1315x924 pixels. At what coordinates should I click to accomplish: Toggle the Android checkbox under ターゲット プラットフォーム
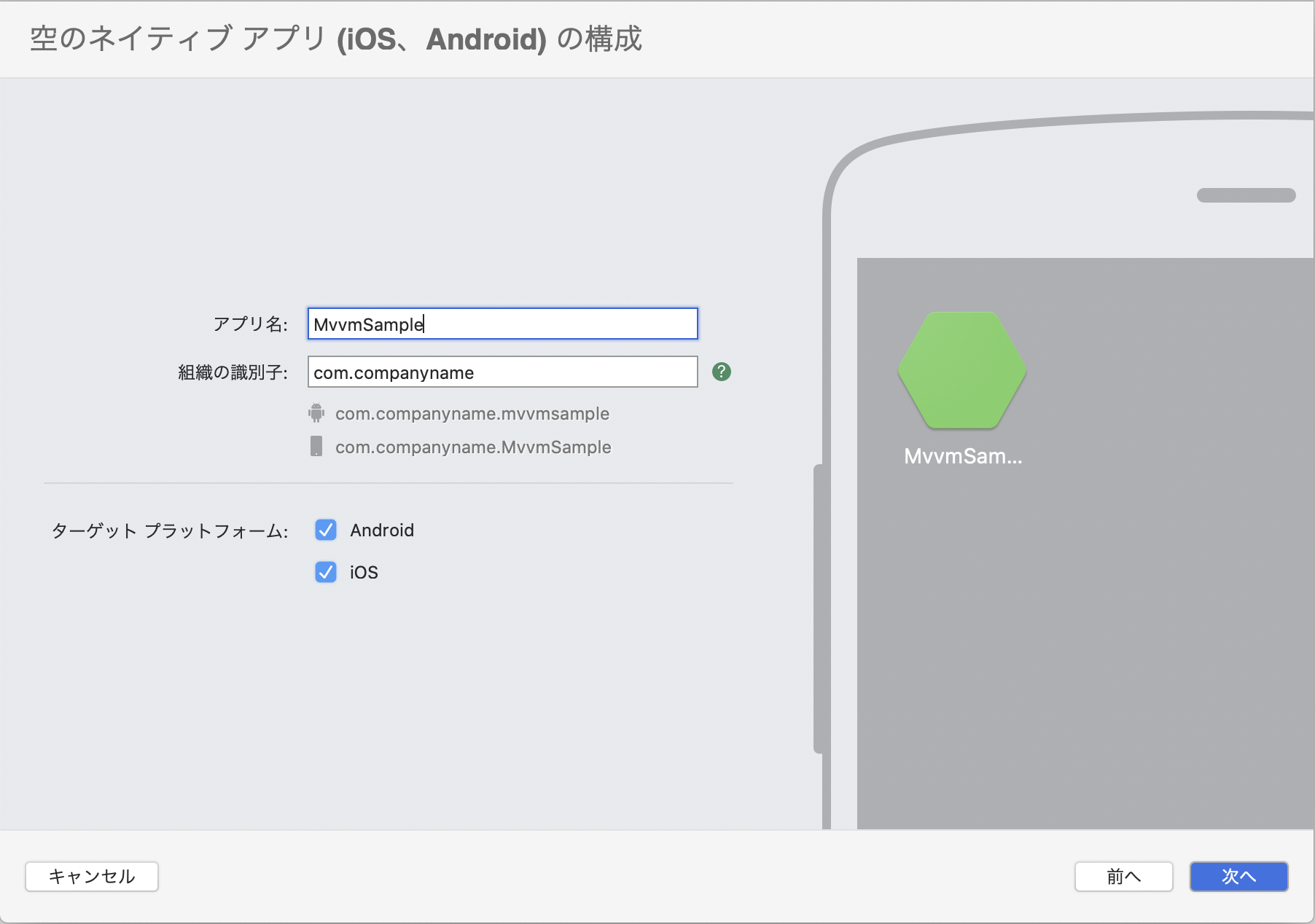tap(326, 530)
